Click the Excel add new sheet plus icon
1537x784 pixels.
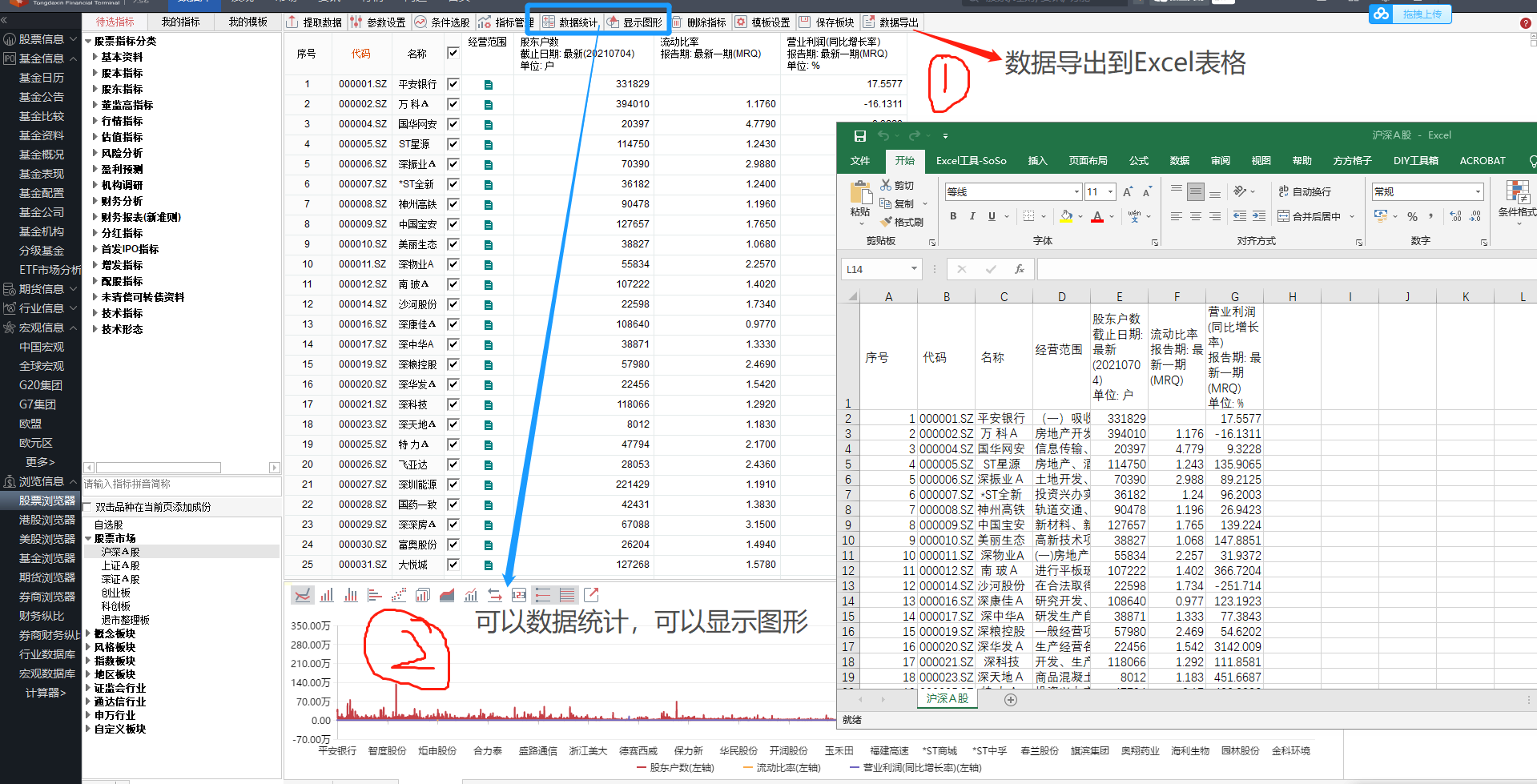(1011, 700)
